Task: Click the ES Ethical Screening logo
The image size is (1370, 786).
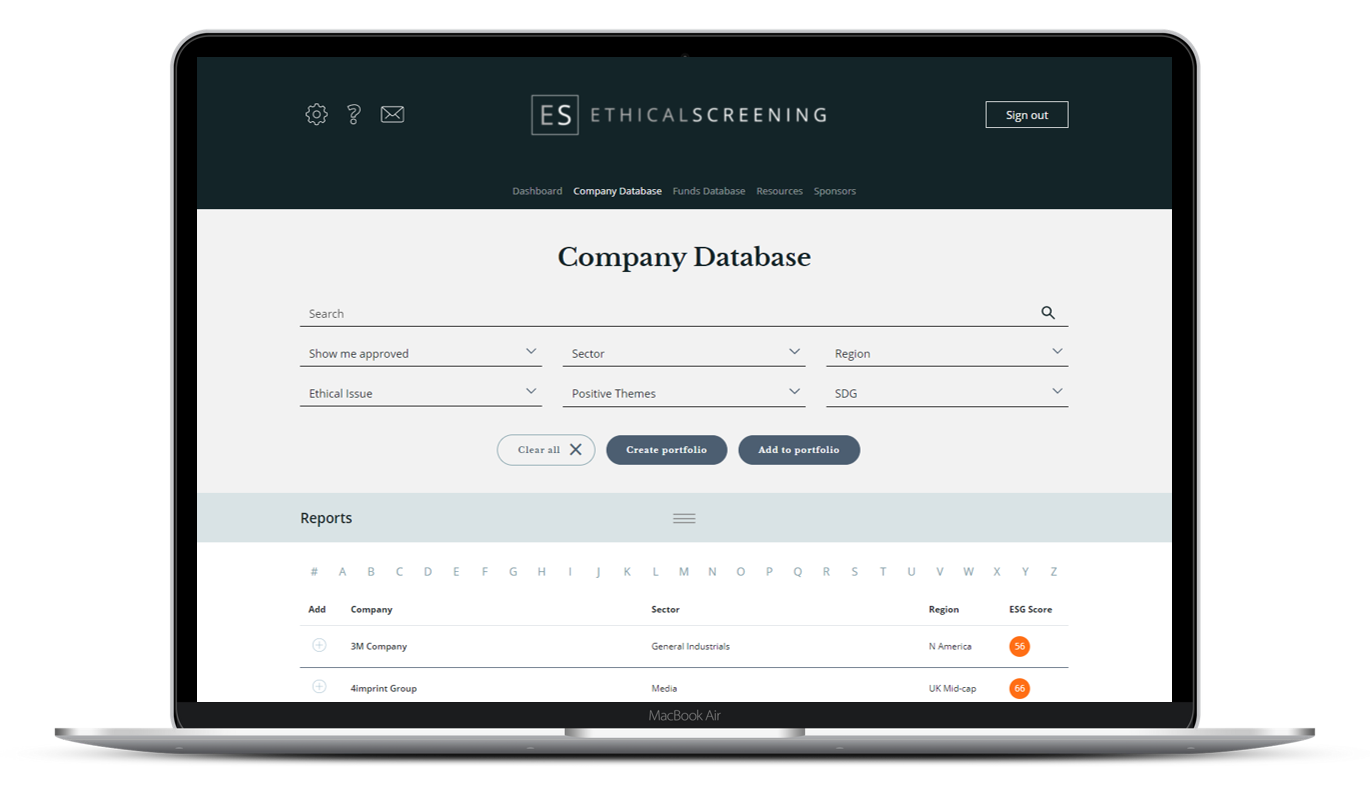Action: (x=679, y=115)
